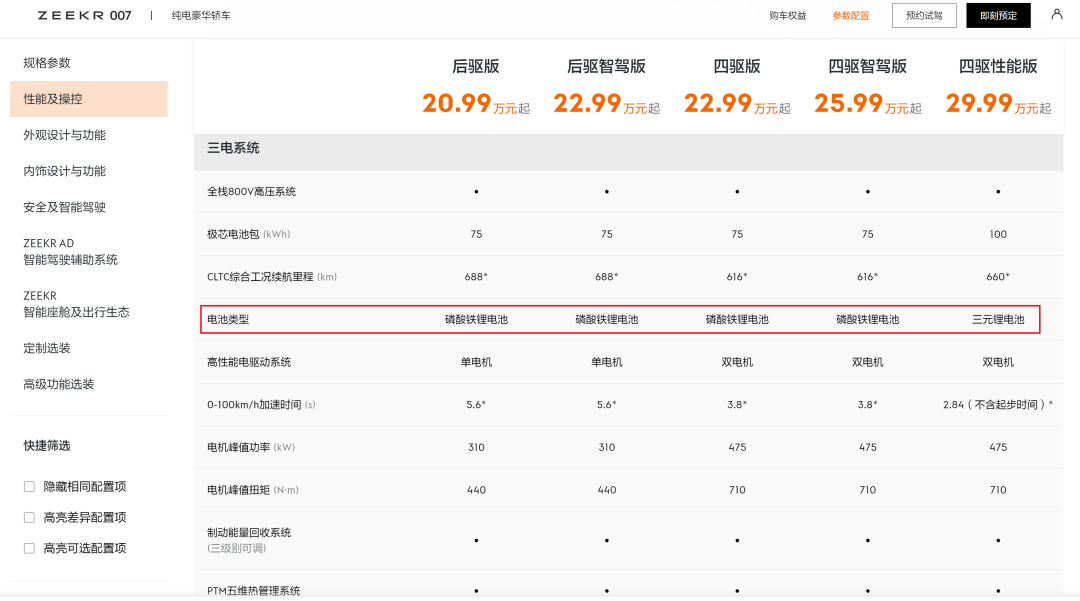This screenshot has width=1080, height=601.
Task: Click the 四驱性能版 column heading
Action: [998, 67]
